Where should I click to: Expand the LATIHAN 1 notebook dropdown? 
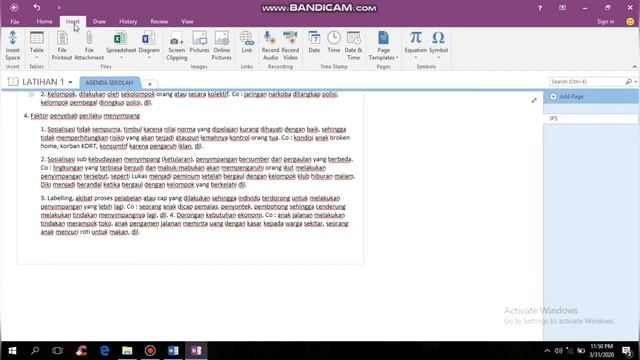point(70,82)
